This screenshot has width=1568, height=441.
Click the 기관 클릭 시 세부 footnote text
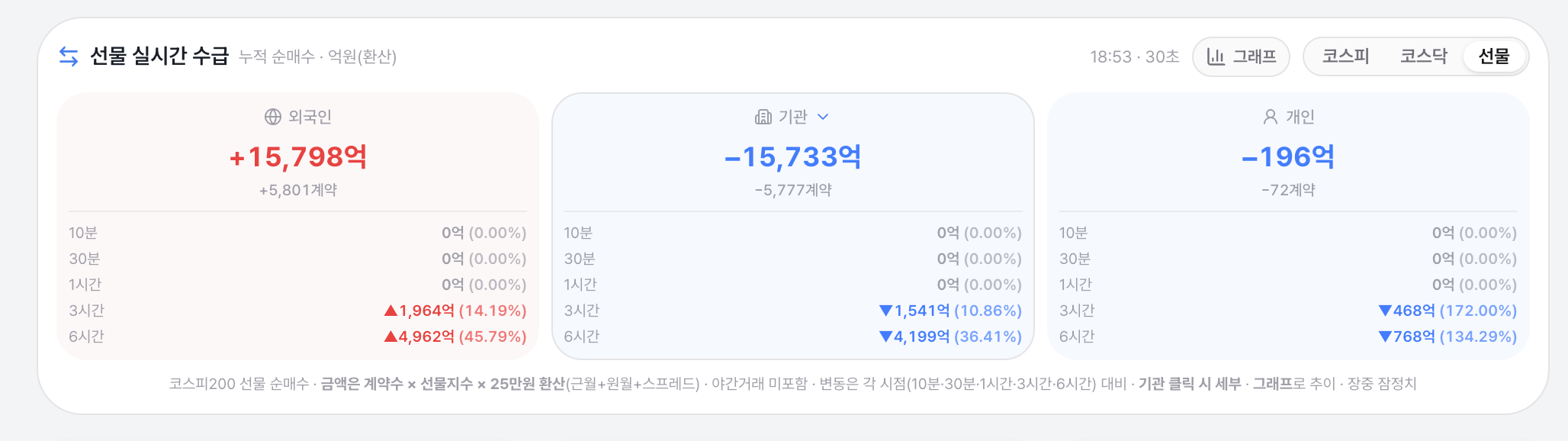click(x=1190, y=384)
